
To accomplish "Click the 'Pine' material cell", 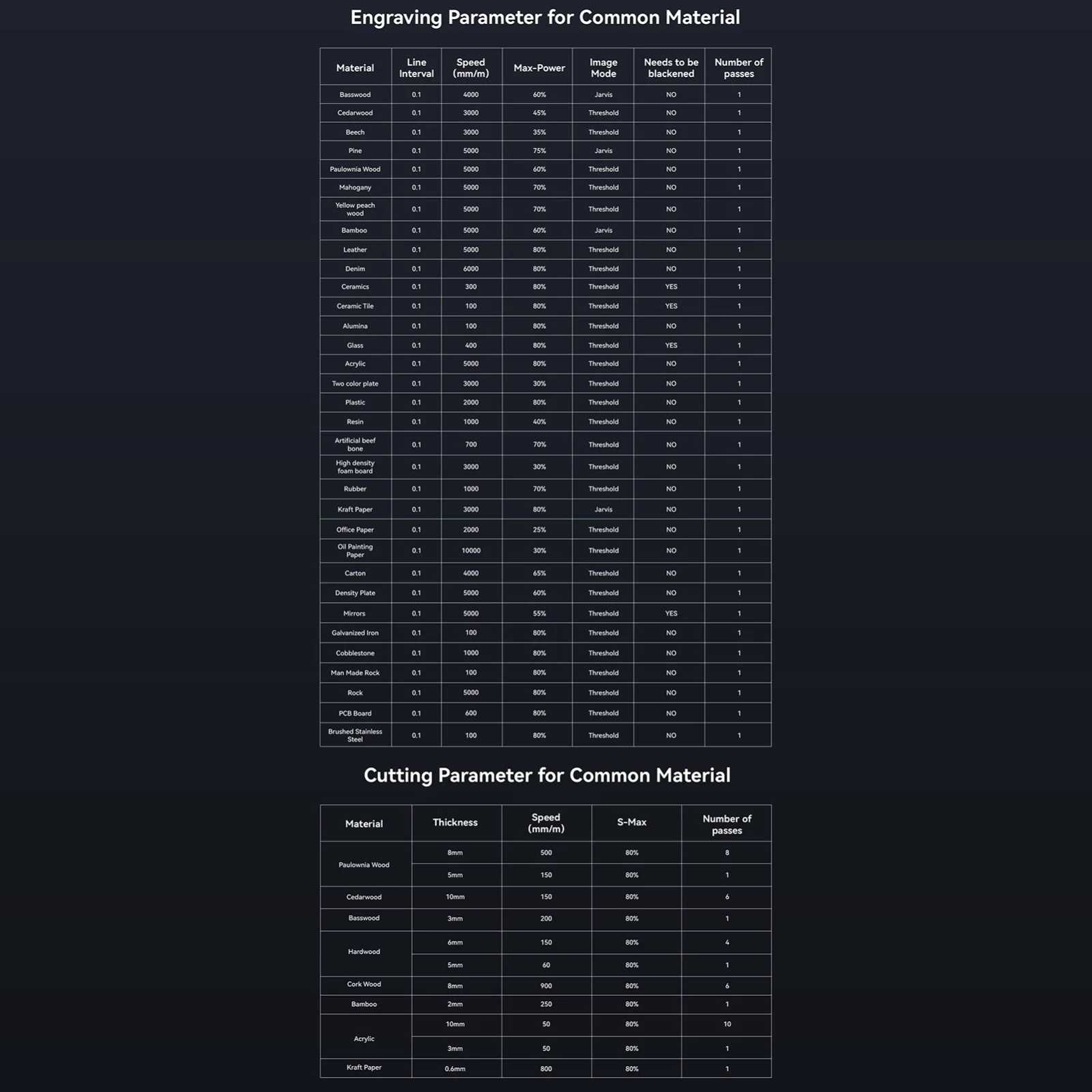I will point(355,151).
